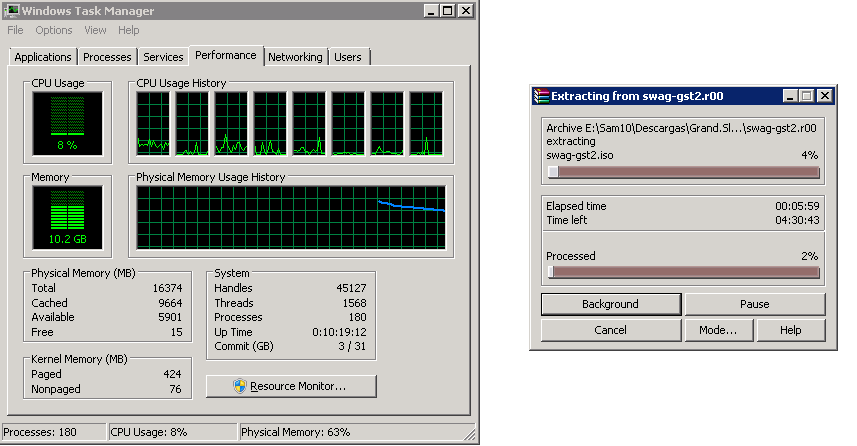Switch to the Processes tab
Screen dimensions: 857x446
coord(107,57)
